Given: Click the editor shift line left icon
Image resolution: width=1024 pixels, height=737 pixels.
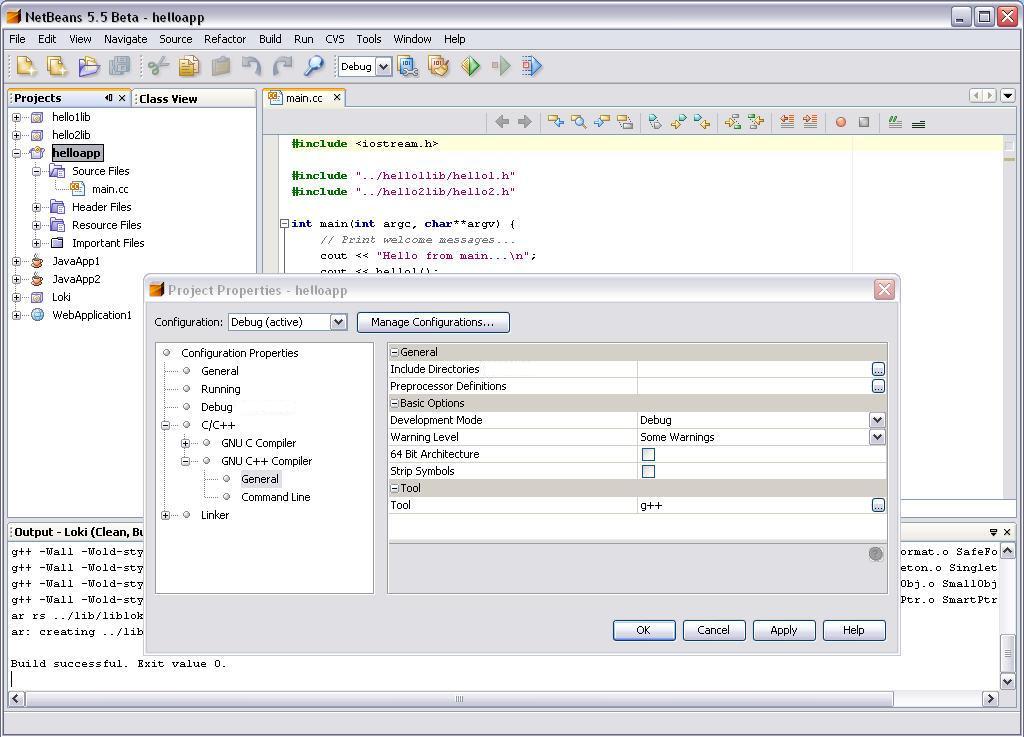Looking at the screenshot, I should coord(787,121).
